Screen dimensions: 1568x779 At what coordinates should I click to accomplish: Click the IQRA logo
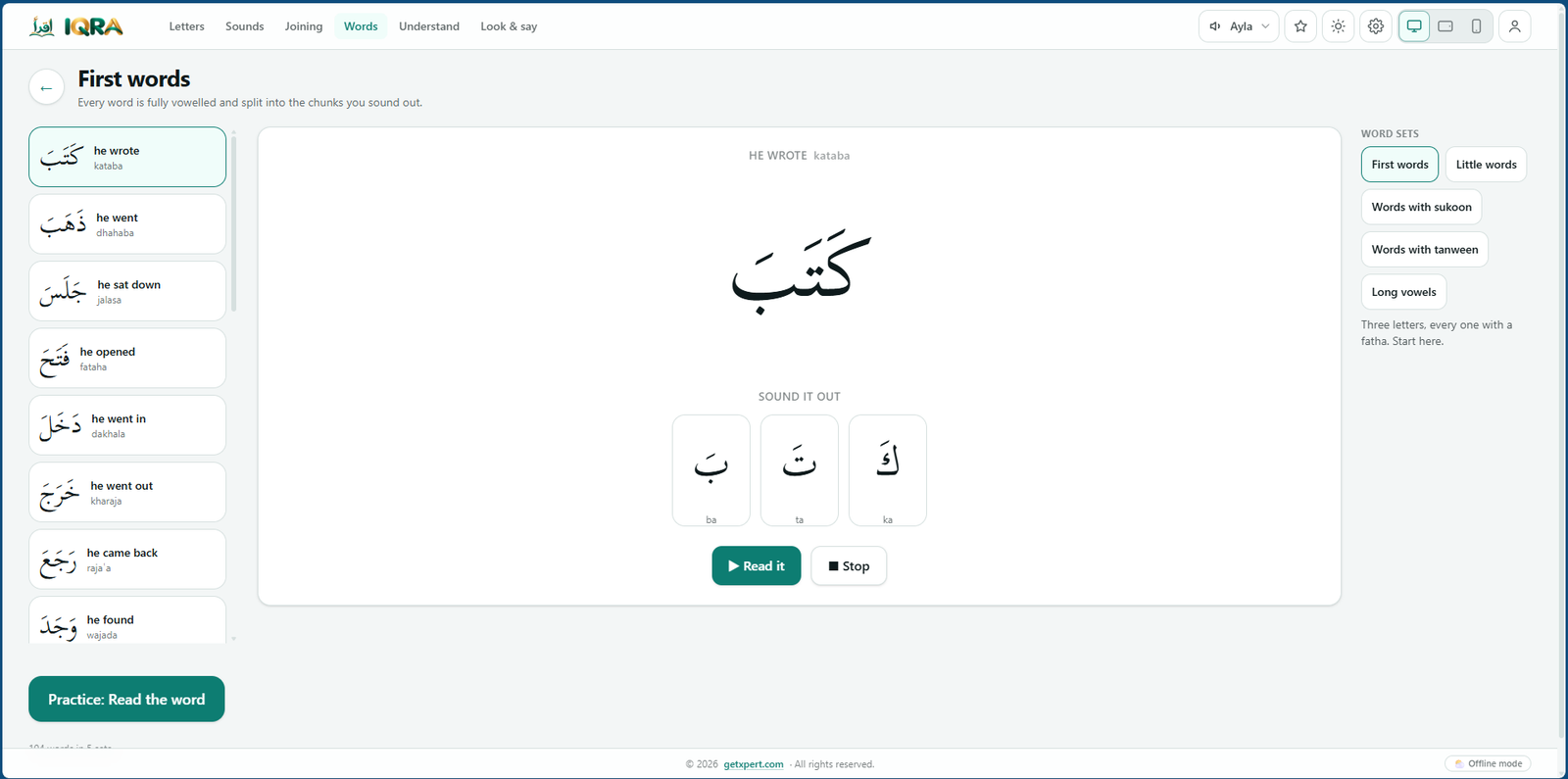click(76, 26)
